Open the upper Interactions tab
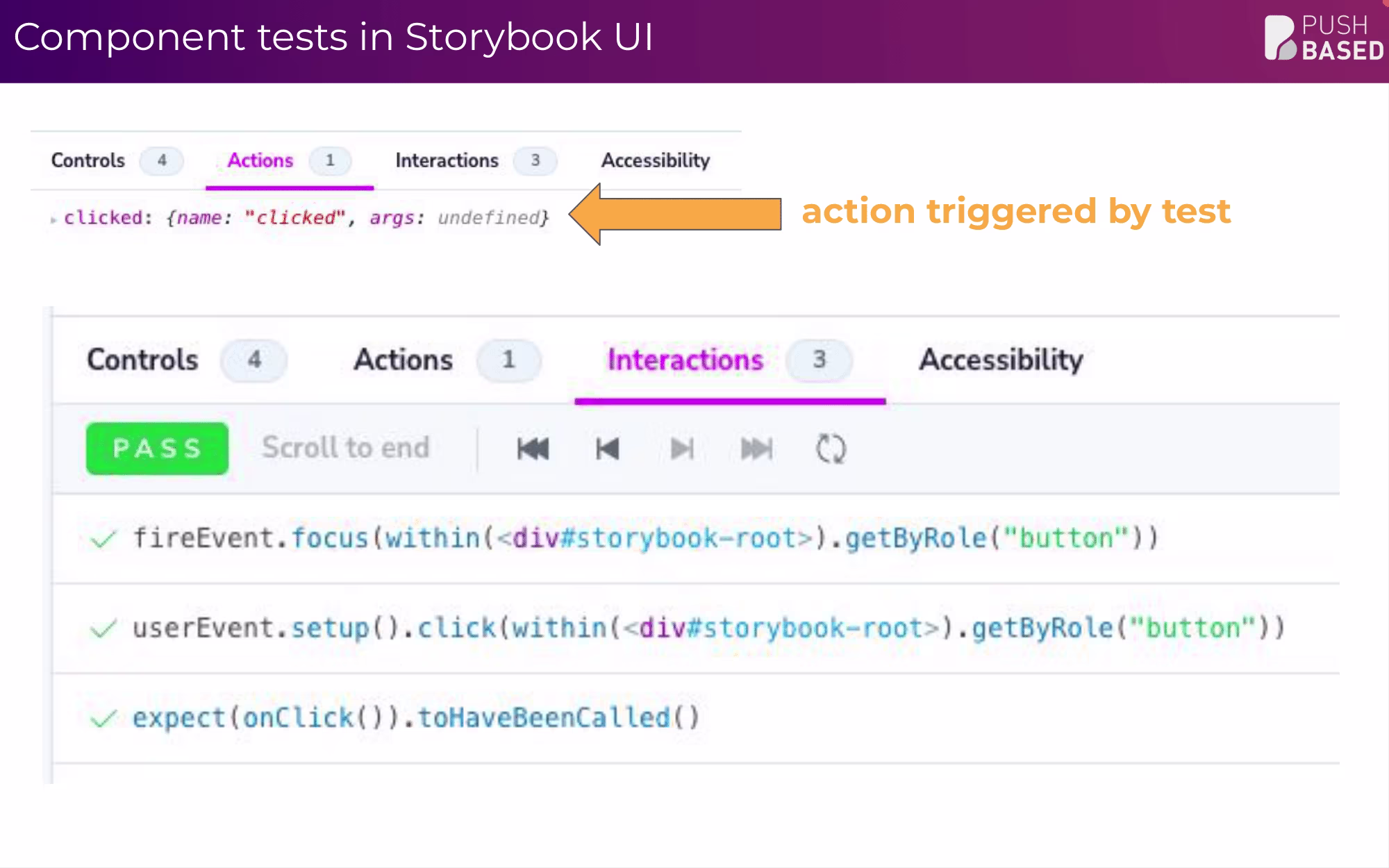Screen dimensions: 1389x868 pyautogui.click(x=447, y=160)
